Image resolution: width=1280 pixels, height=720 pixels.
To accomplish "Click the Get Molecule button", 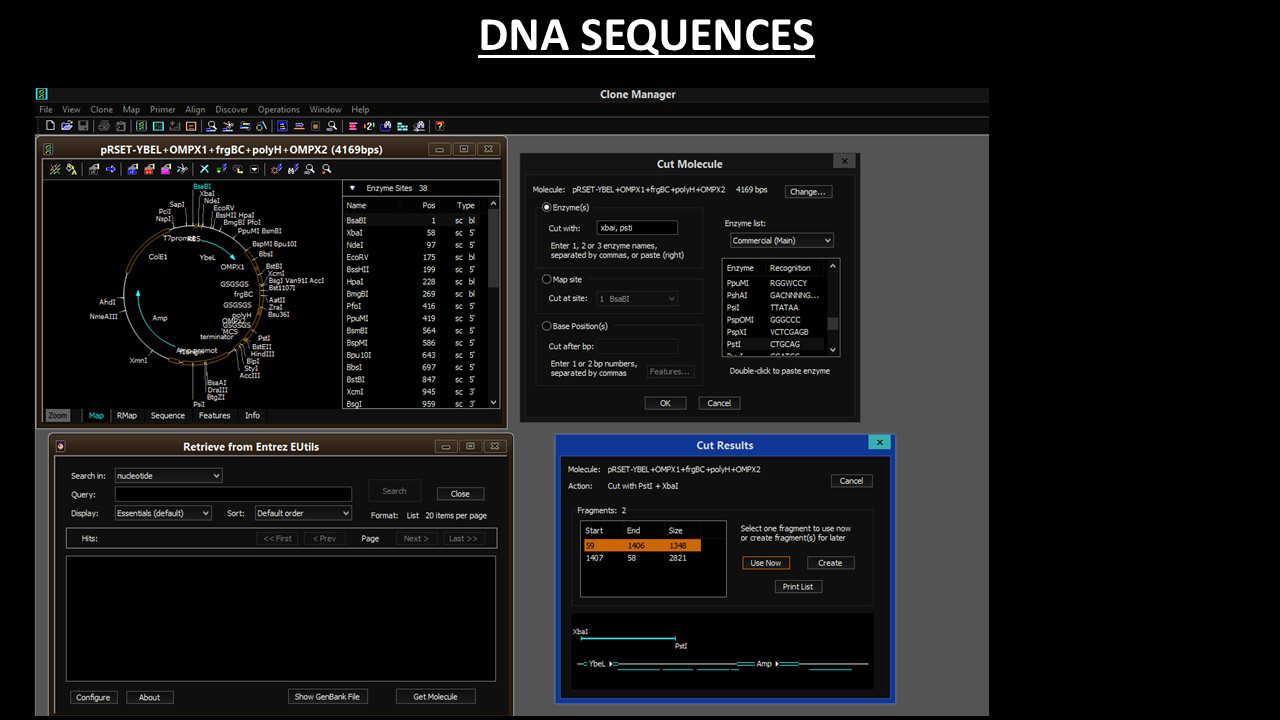I will point(435,697).
